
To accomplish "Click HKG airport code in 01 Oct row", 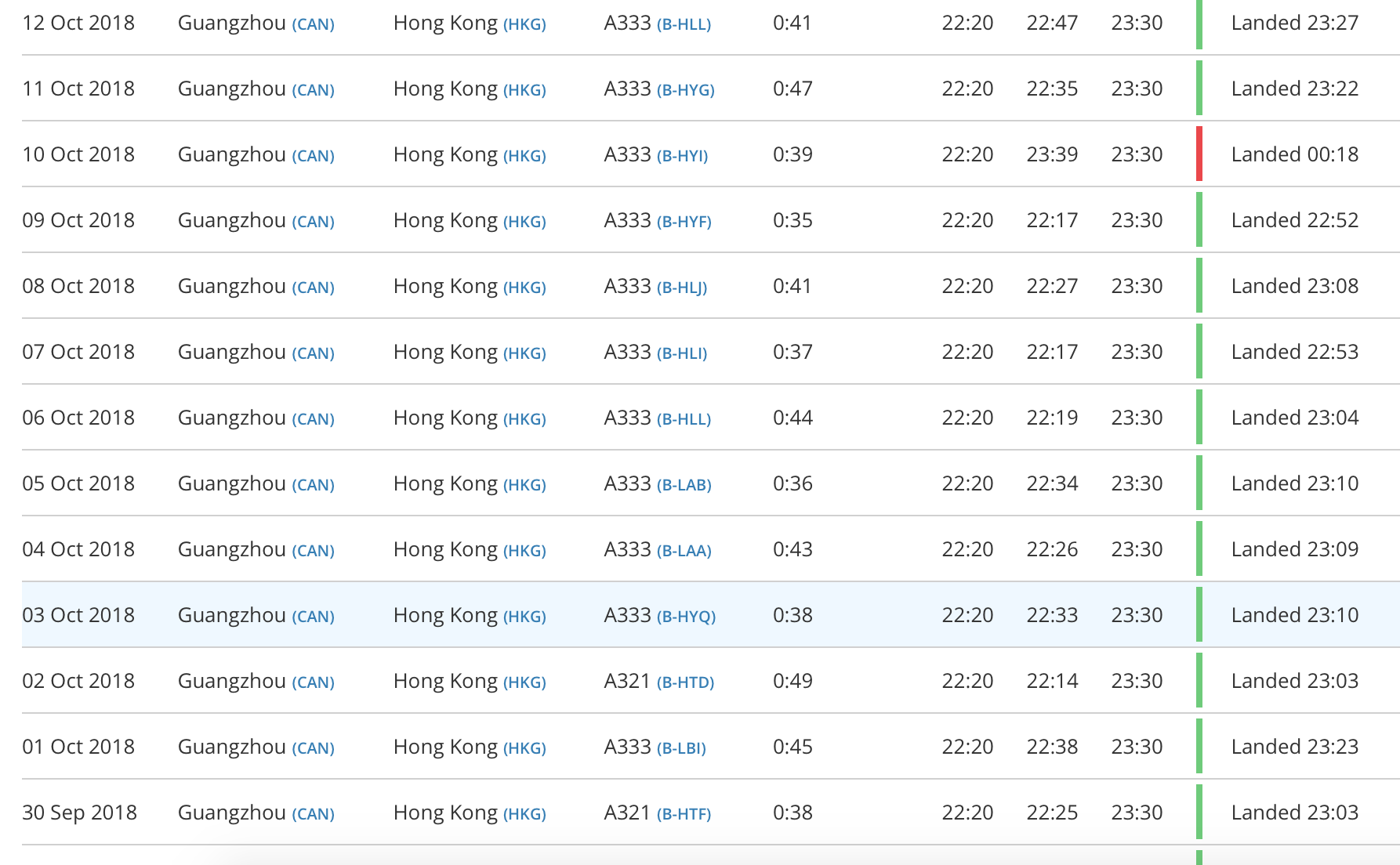I will point(524,748).
